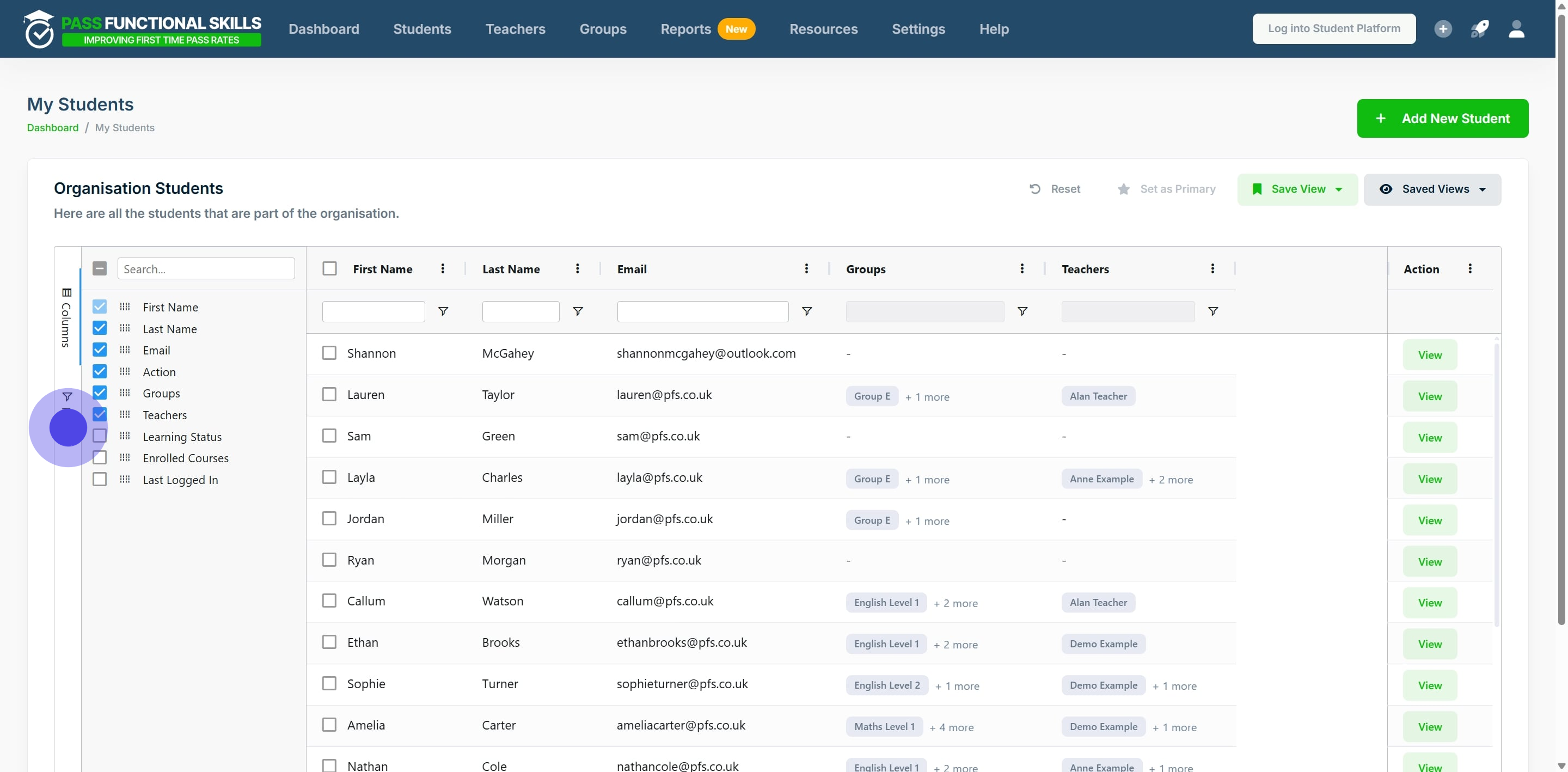Click the Email filter text field
1568x772 pixels.
click(702, 311)
